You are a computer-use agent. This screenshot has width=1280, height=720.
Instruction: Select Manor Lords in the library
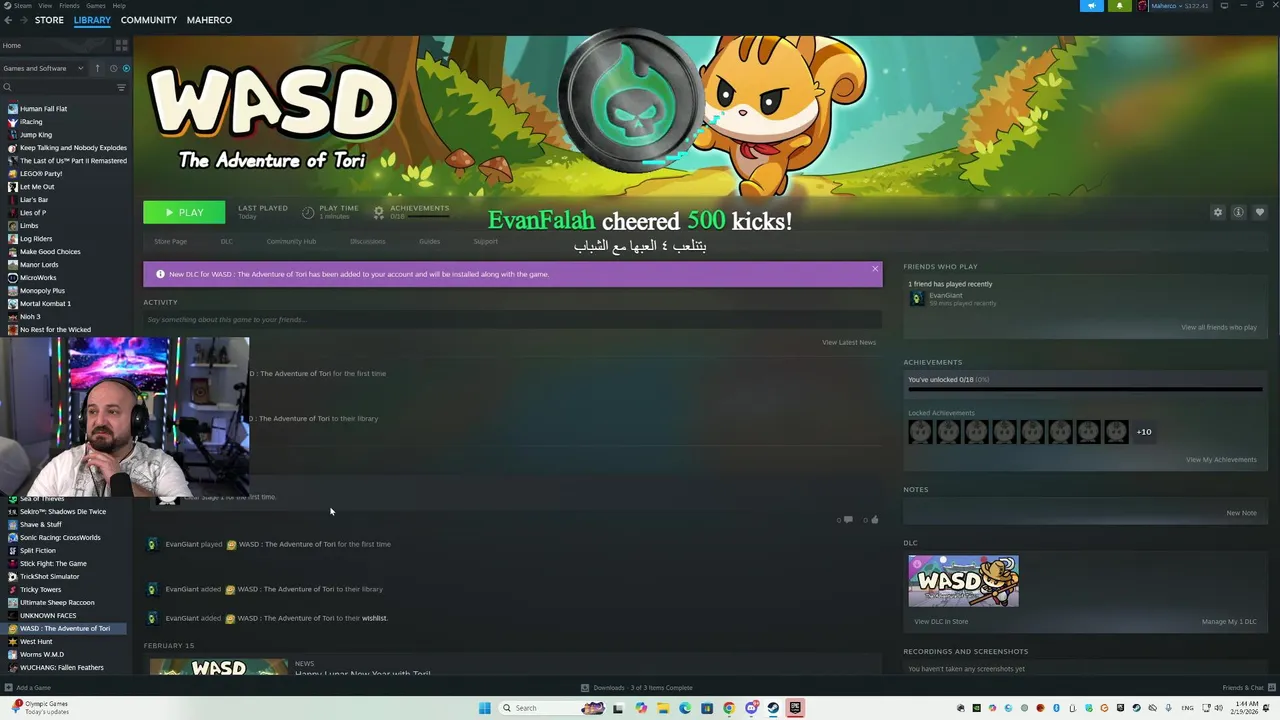tap(39, 265)
